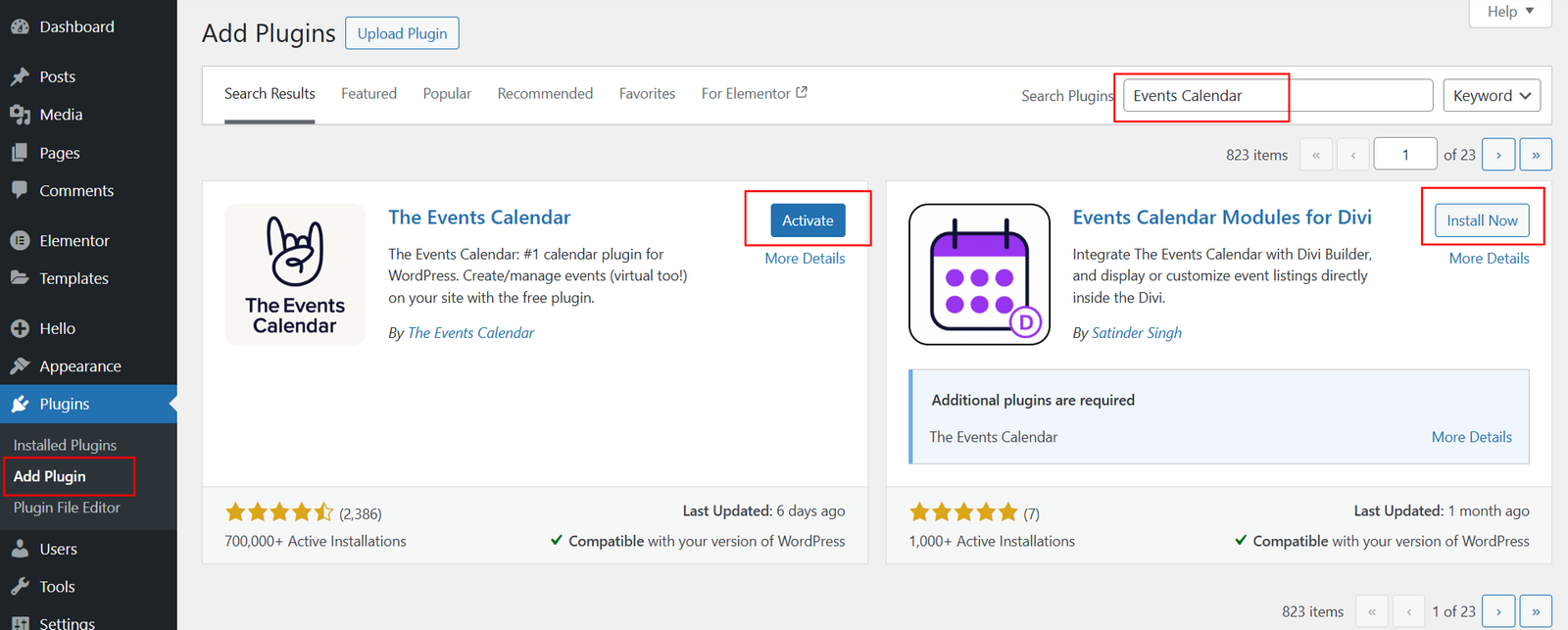Install Events Calendar Modules for Divi
This screenshot has height=630, width=1568.
(1482, 220)
